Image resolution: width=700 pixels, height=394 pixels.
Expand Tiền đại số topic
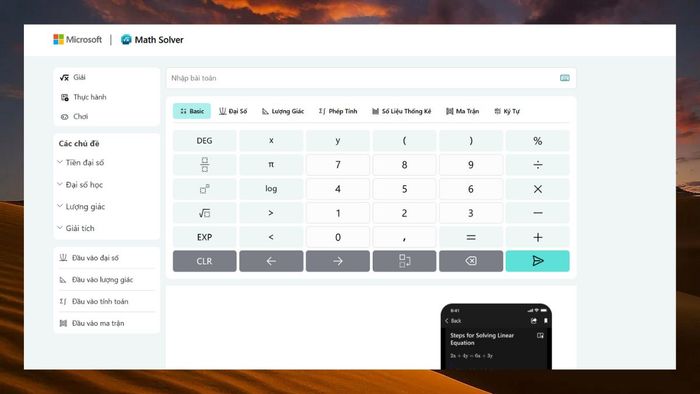81,162
